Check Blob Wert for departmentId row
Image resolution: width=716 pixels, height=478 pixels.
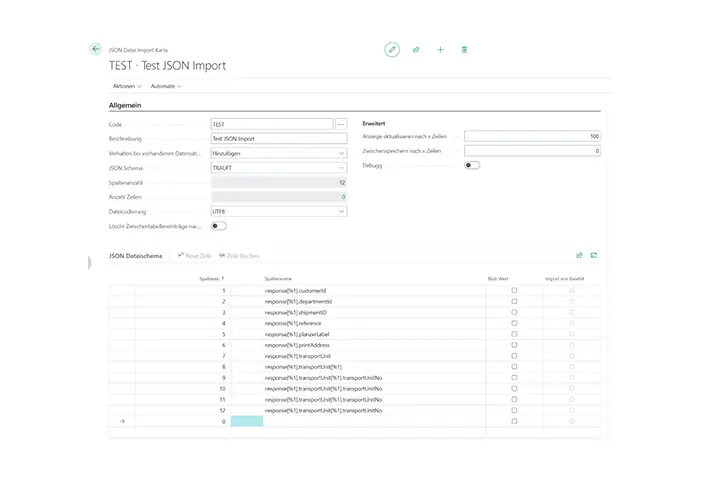pyautogui.click(x=514, y=301)
